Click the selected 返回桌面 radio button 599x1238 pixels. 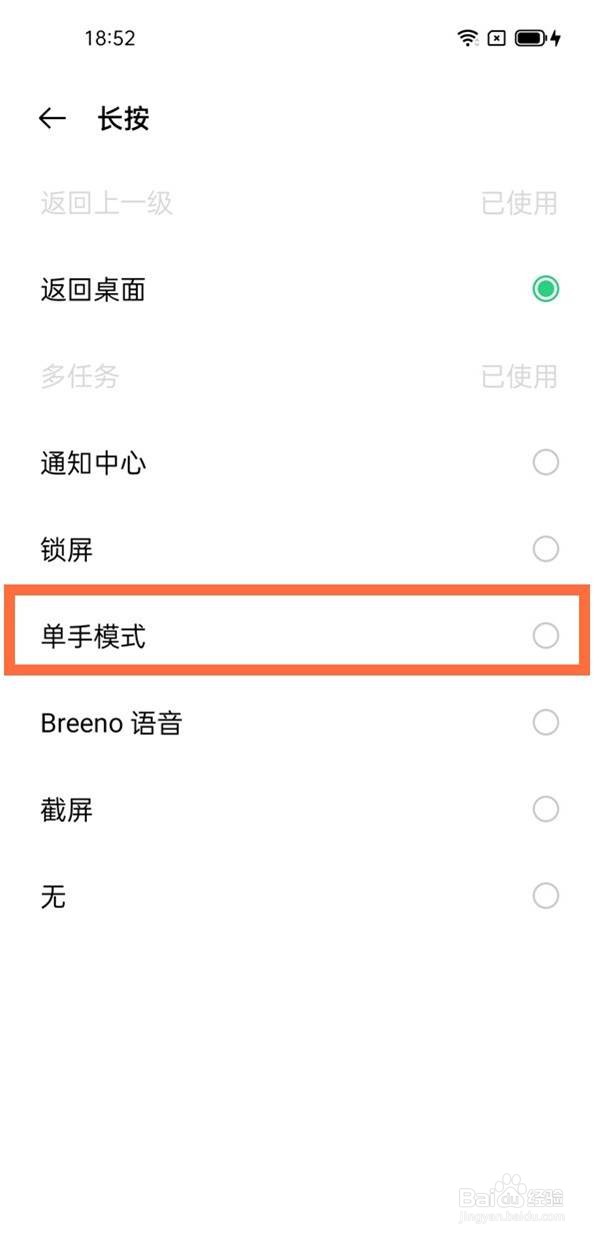[x=545, y=289]
